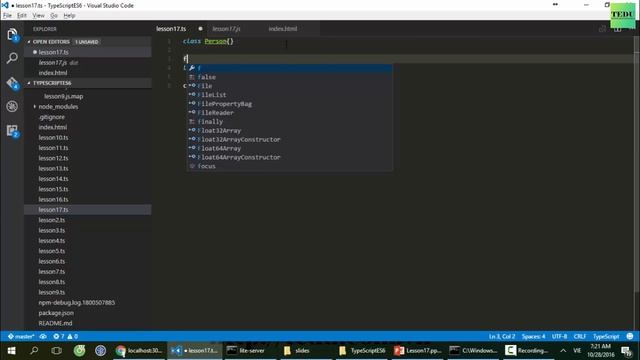The image size is (640, 360).
Task: Select 'FilePropertyBag' suggestion
Action: [x=290, y=104]
